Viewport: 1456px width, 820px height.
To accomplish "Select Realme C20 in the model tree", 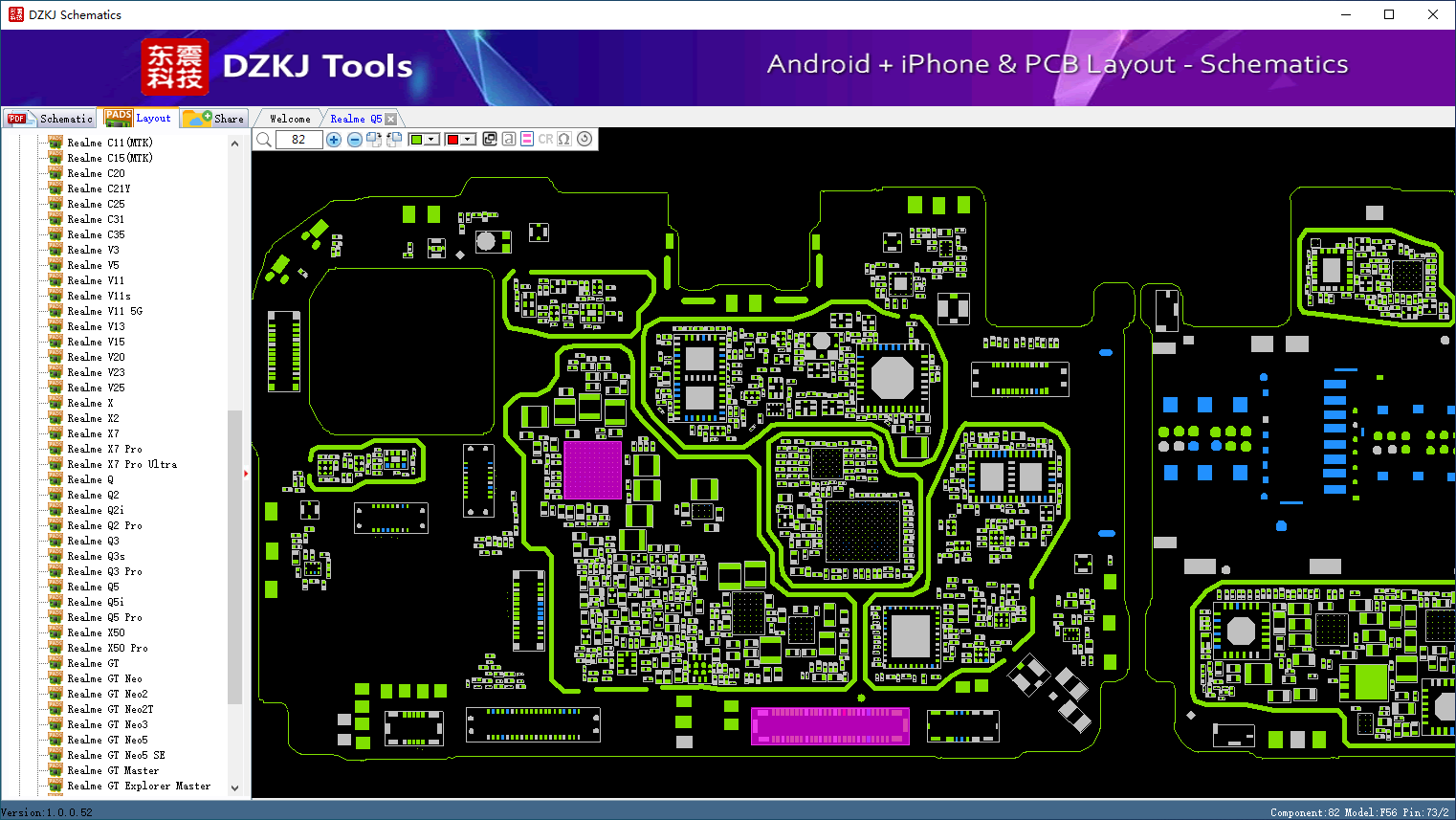I will [x=96, y=173].
